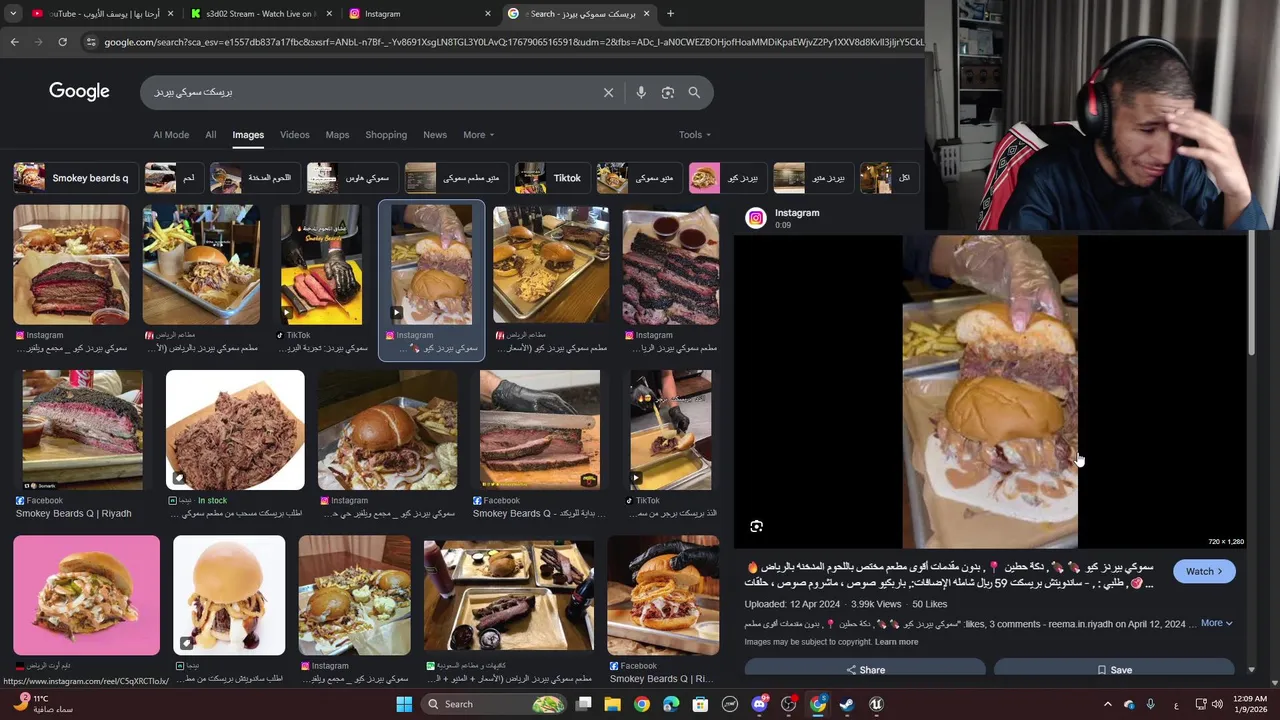Switch to the Shopping tab
1280x720 pixels.
[386, 135]
